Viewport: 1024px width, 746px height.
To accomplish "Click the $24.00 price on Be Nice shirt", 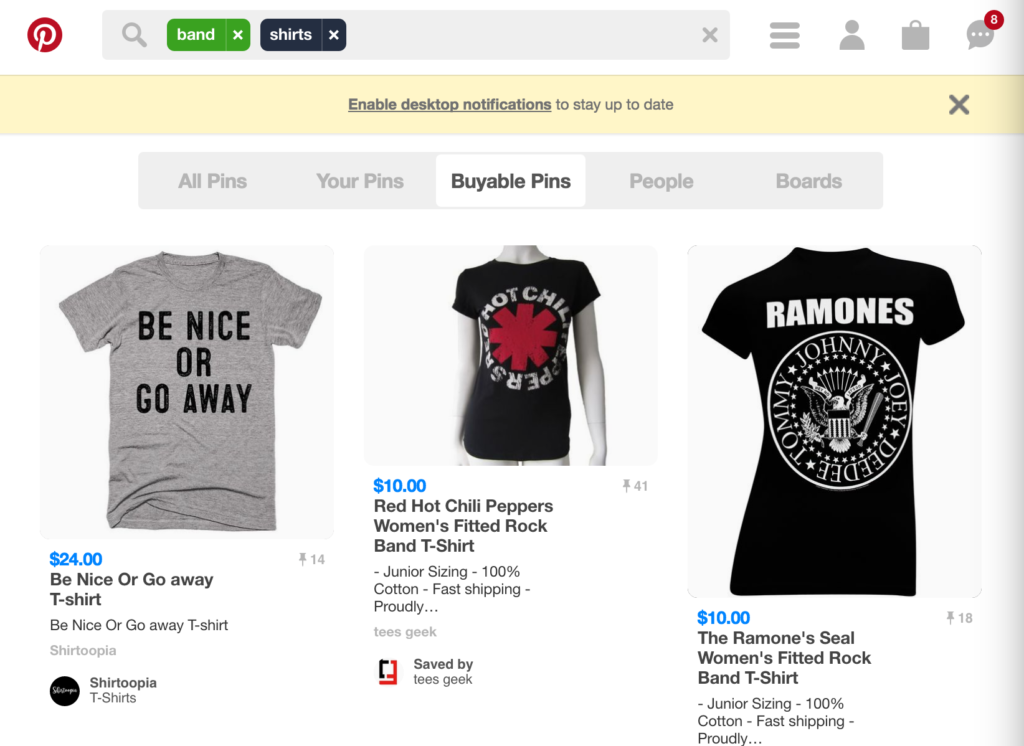I will point(75,559).
